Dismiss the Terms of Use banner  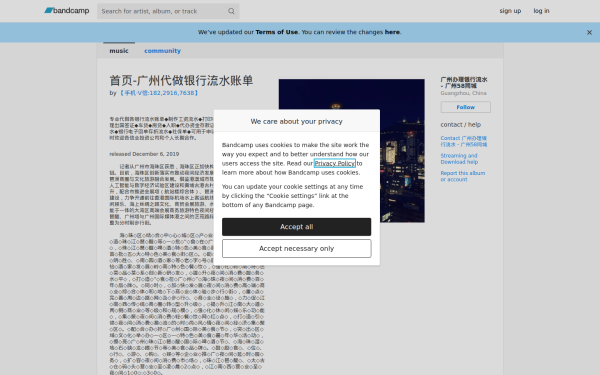[589, 33]
